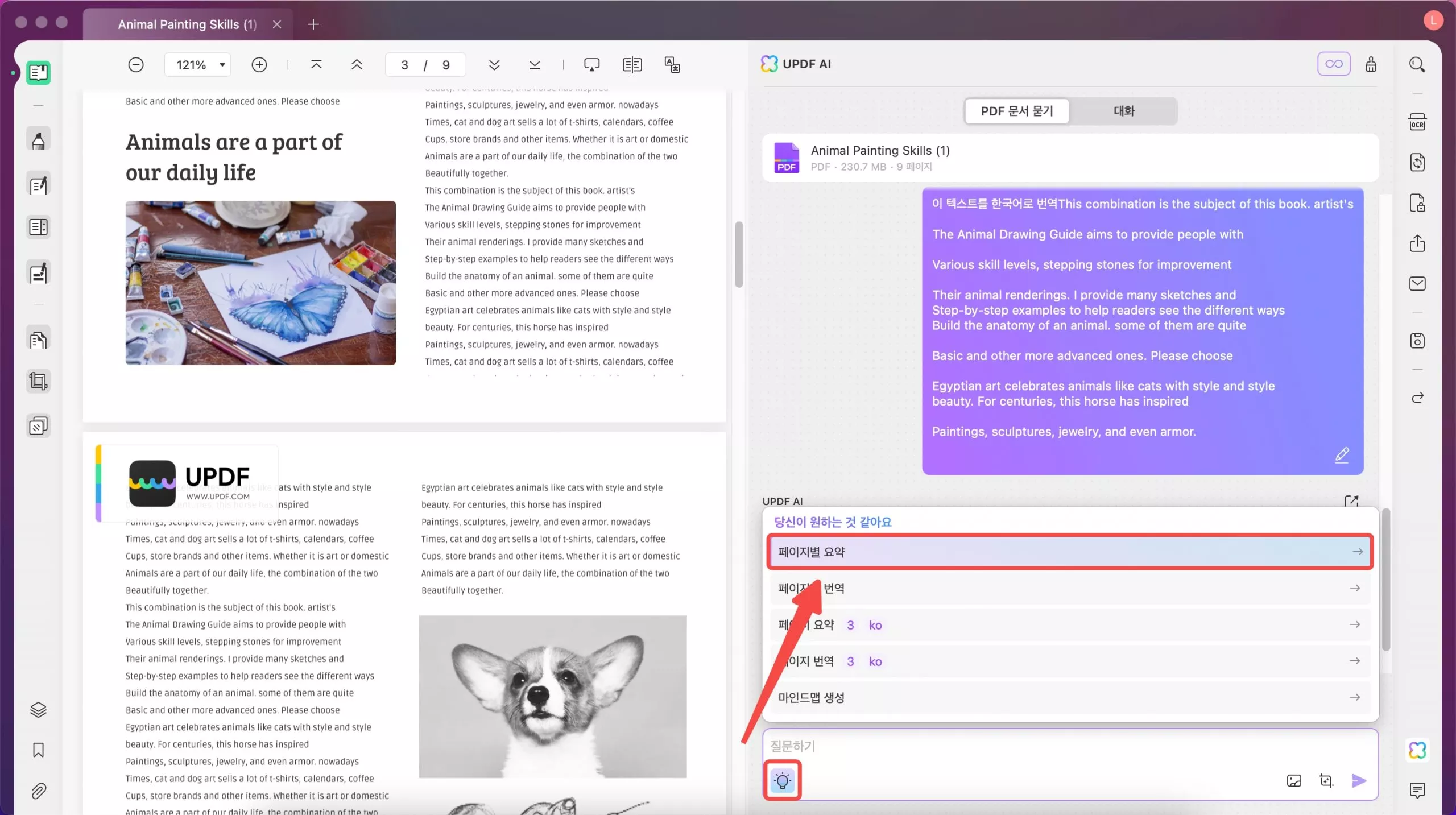Select the Crop Pages tool
Screen dimensions: 1456x815
point(38,381)
